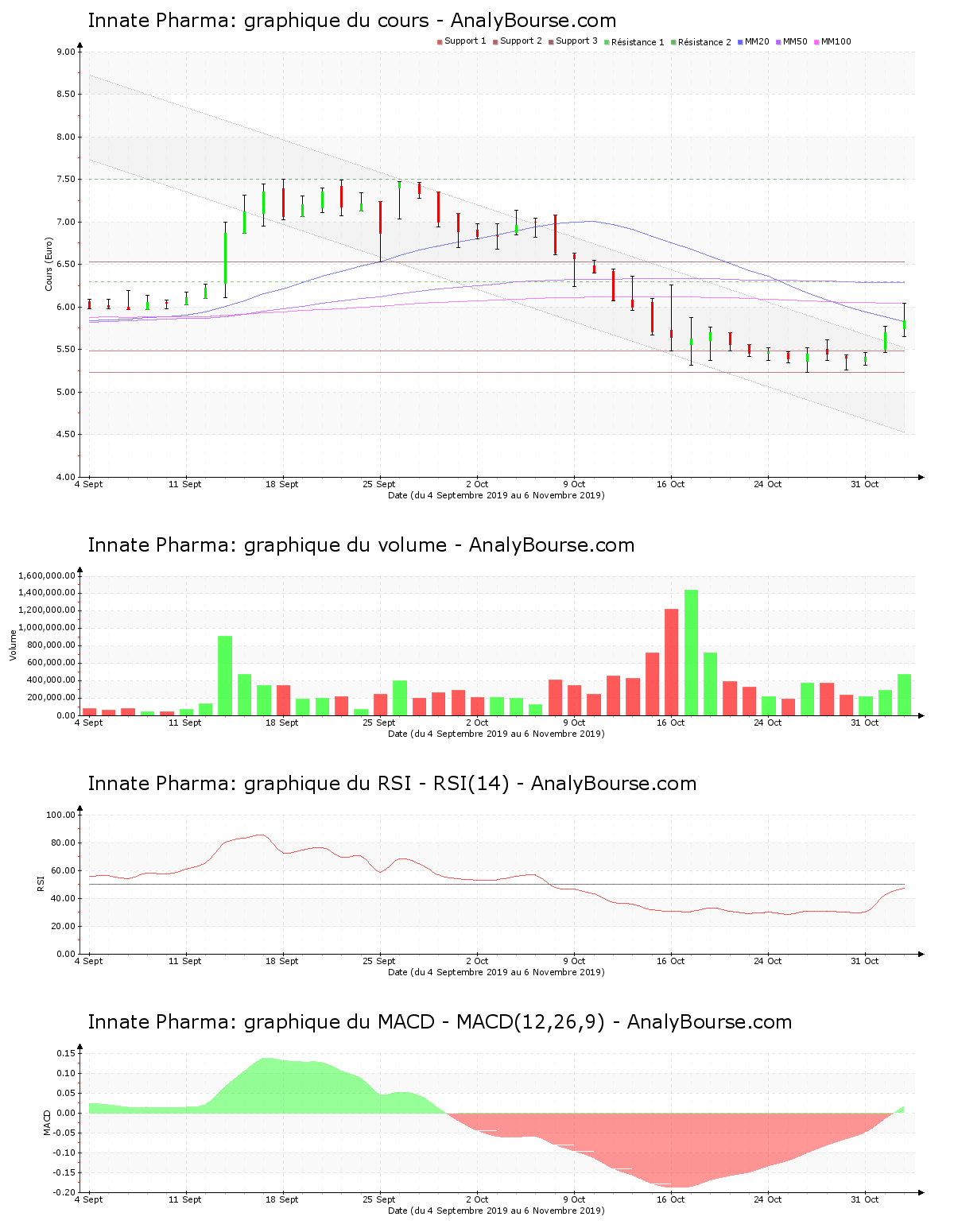The width and height of the screenshot is (954, 1232).
Task: Click the 9.00 value on price axis
Action: click(x=66, y=52)
